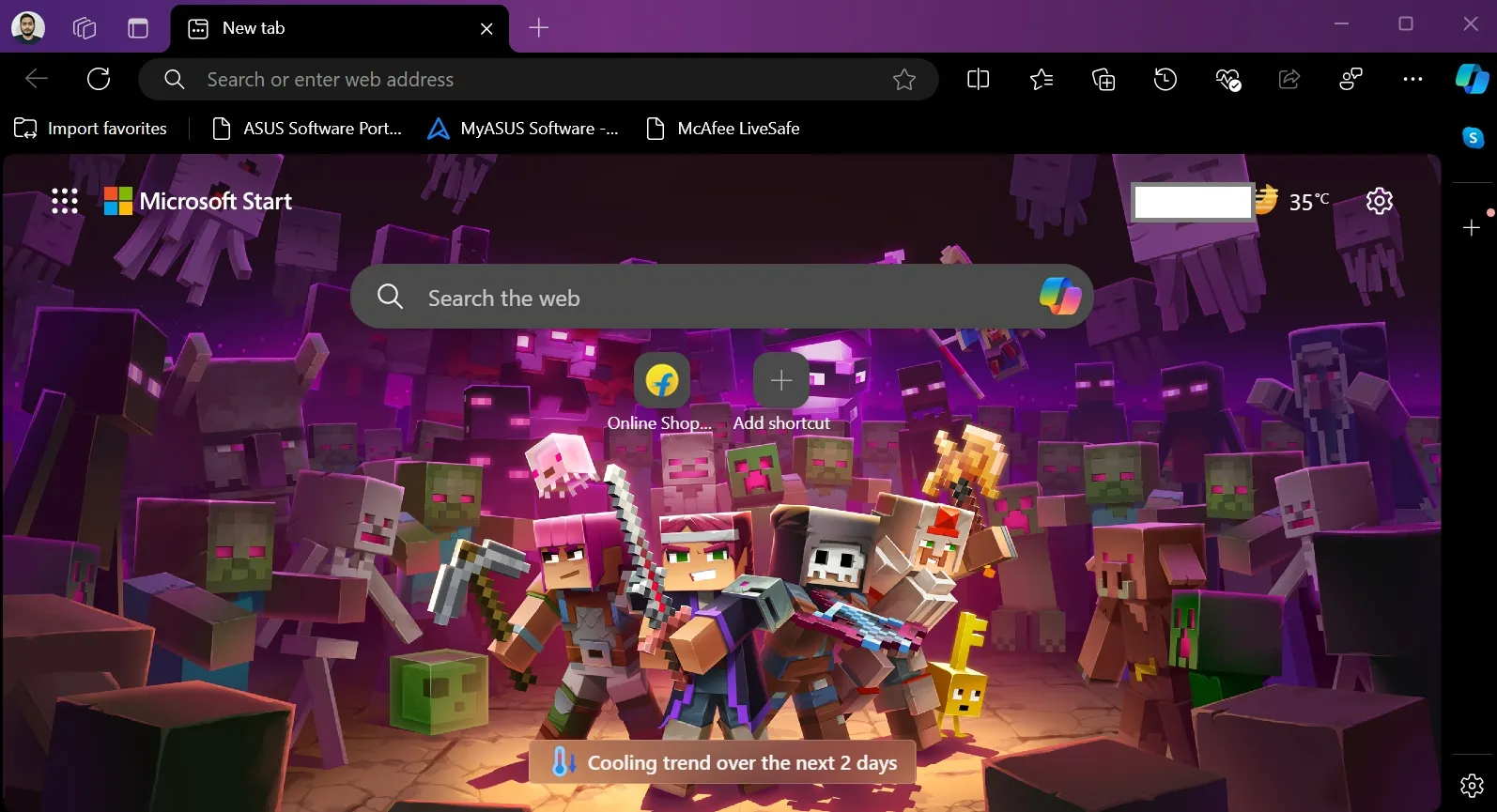The width and height of the screenshot is (1497, 812).
Task: Open the Collections icon
Action: (x=1103, y=80)
